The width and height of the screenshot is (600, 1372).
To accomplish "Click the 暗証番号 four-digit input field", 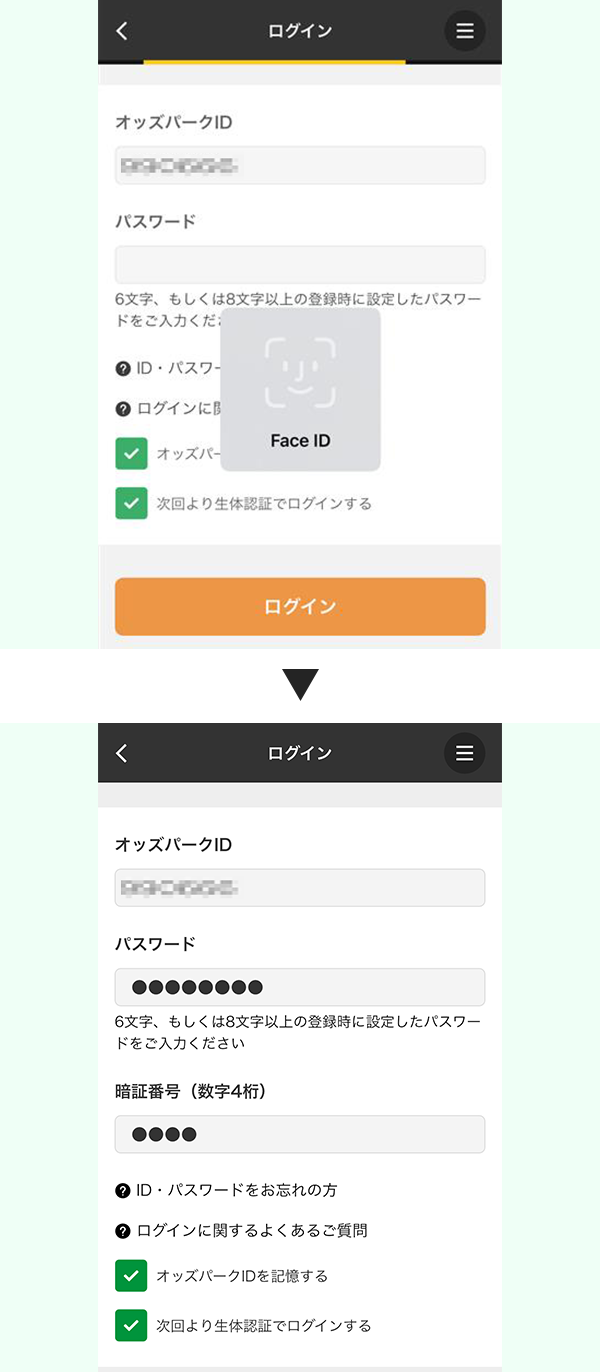I will 300,1134.
